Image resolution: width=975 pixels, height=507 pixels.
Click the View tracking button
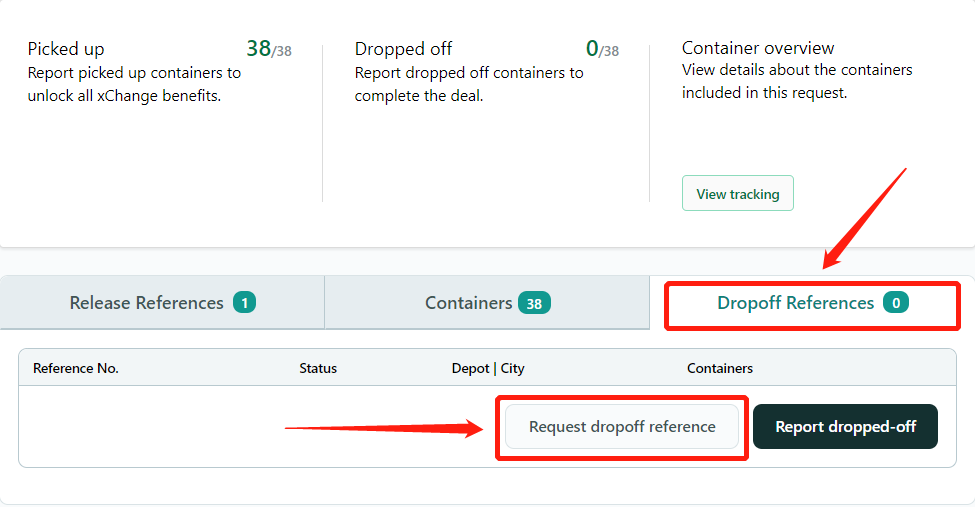[737, 193]
